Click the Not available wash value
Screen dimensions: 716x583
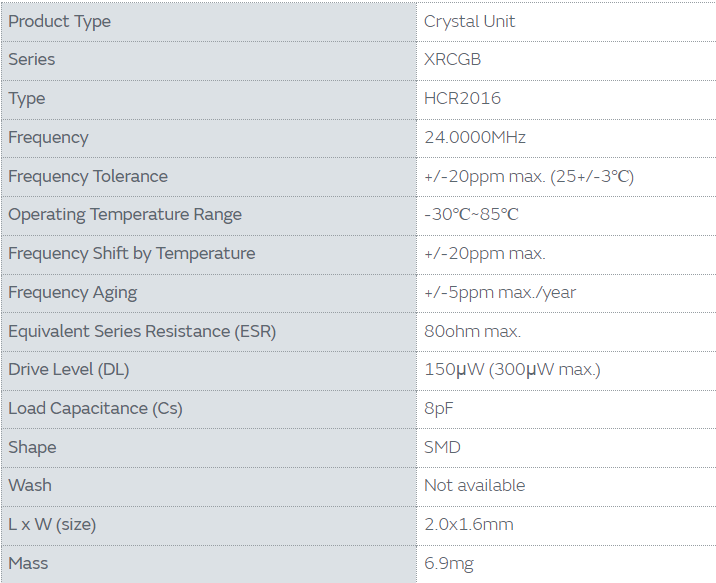point(474,485)
